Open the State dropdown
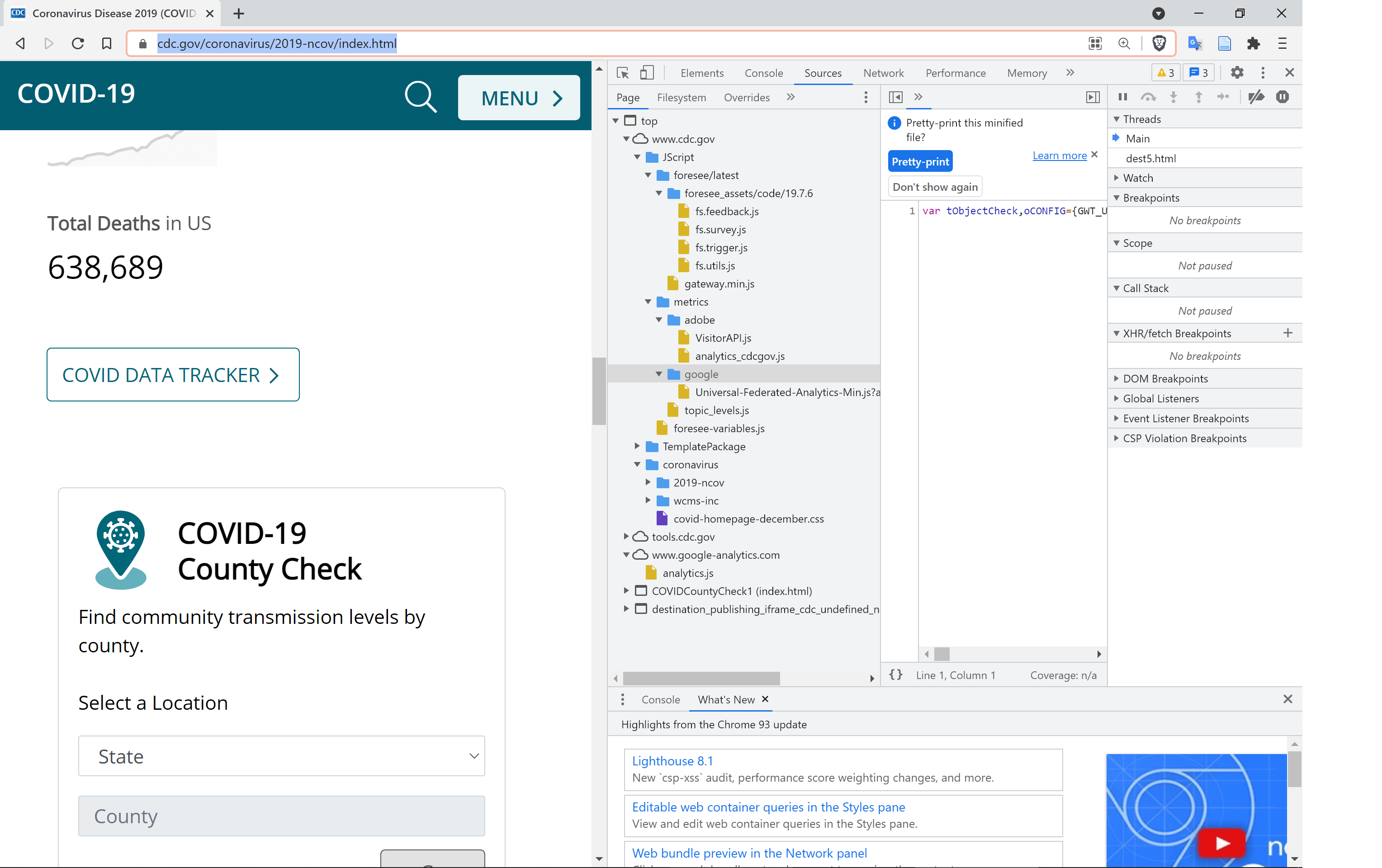Image resolution: width=1382 pixels, height=868 pixels. (281, 755)
